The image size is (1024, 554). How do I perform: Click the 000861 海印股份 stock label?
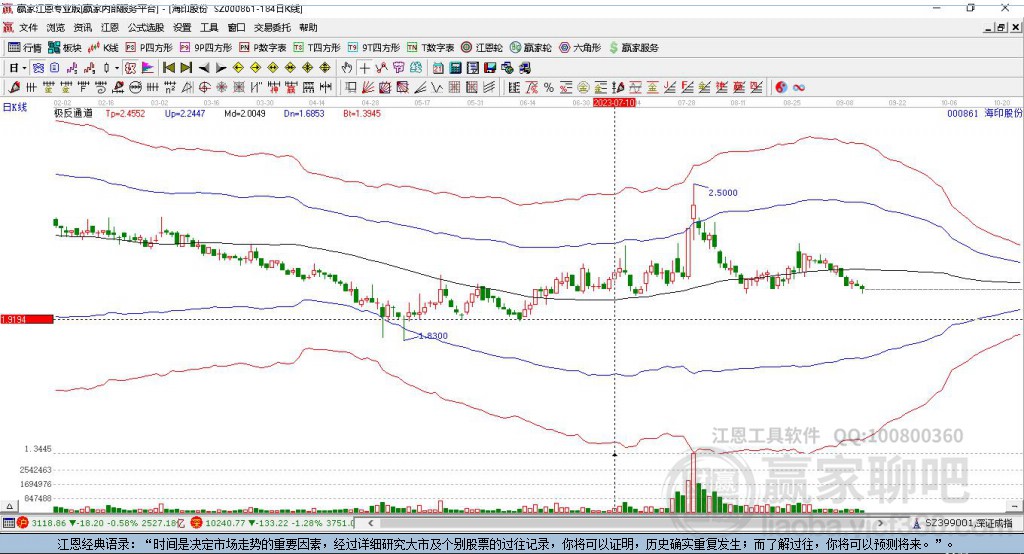tap(985, 113)
